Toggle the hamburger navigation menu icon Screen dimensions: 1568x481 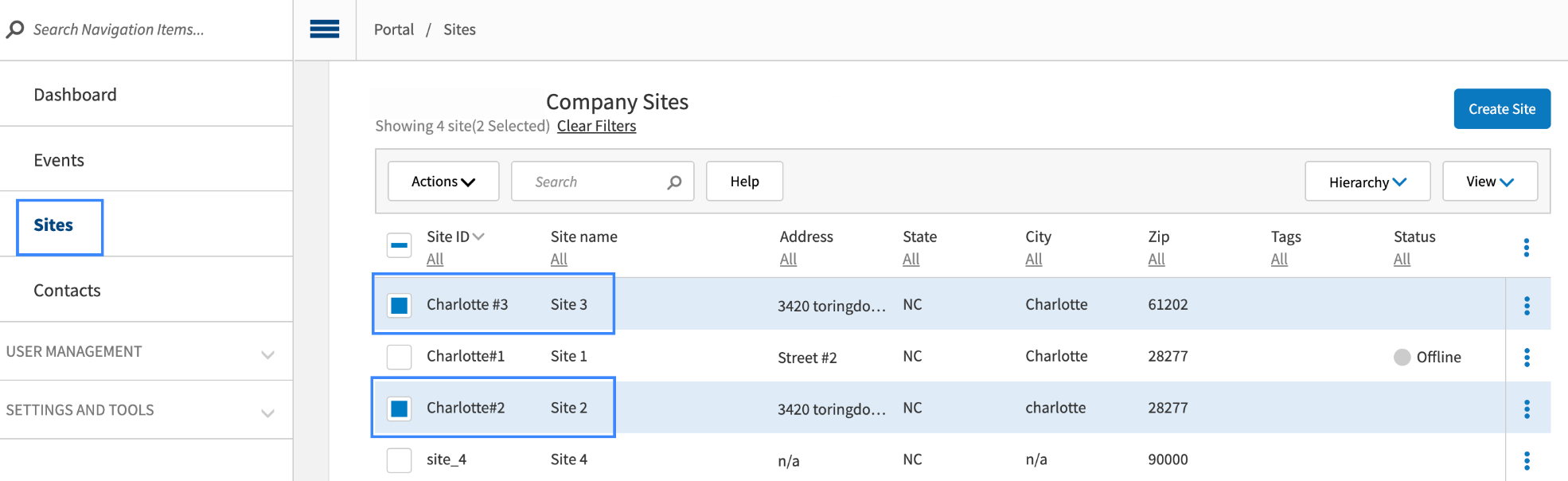tap(324, 29)
